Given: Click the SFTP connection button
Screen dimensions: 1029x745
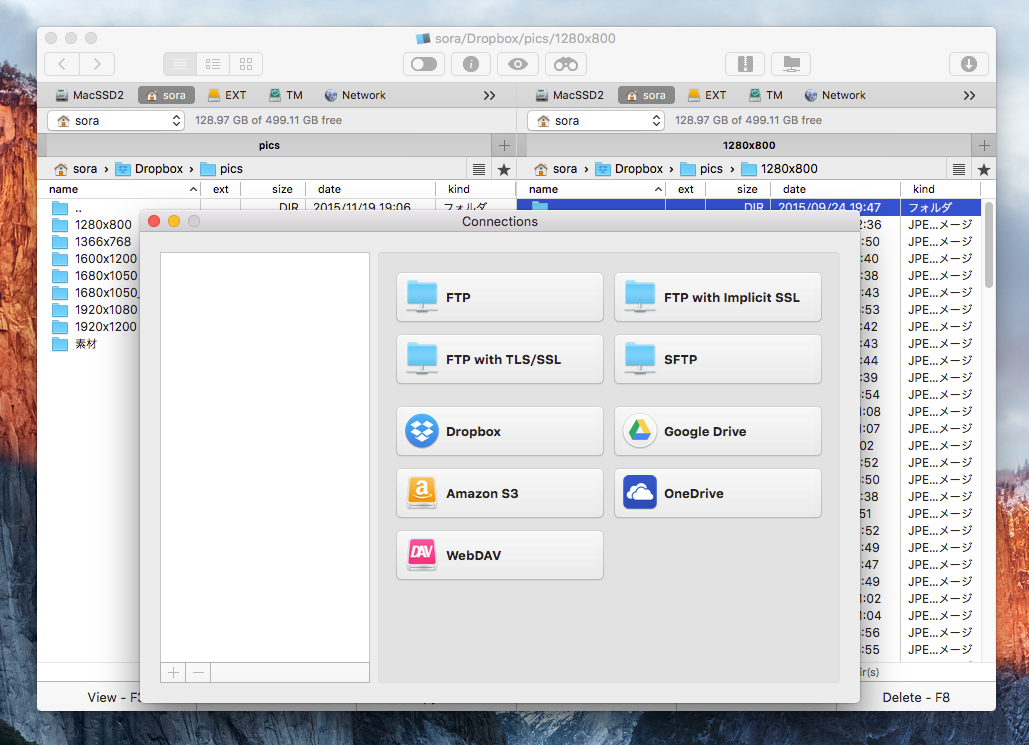Looking at the screenshot, I should coord(717,359).
